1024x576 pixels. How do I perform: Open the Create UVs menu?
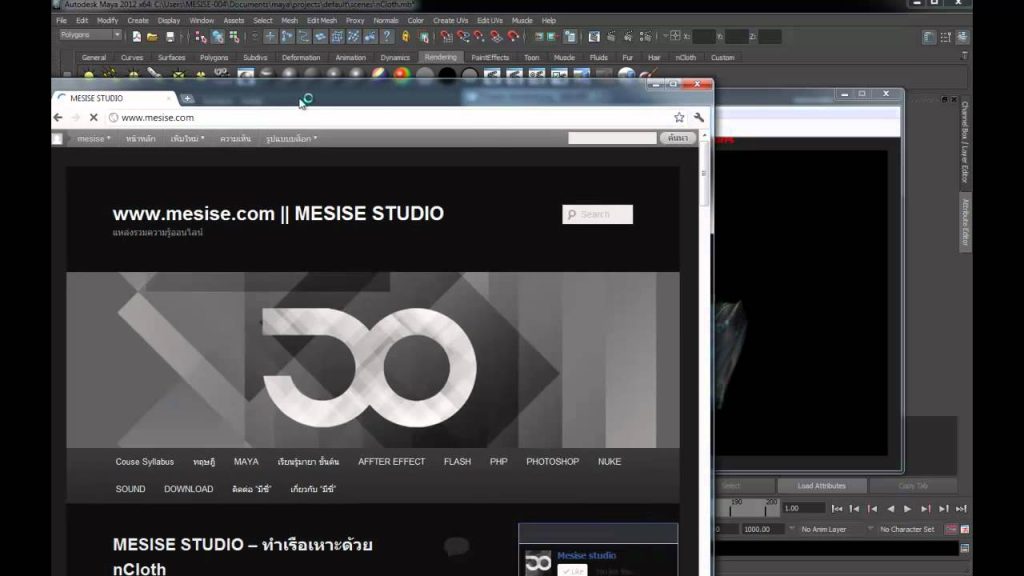tap(451, 20)
